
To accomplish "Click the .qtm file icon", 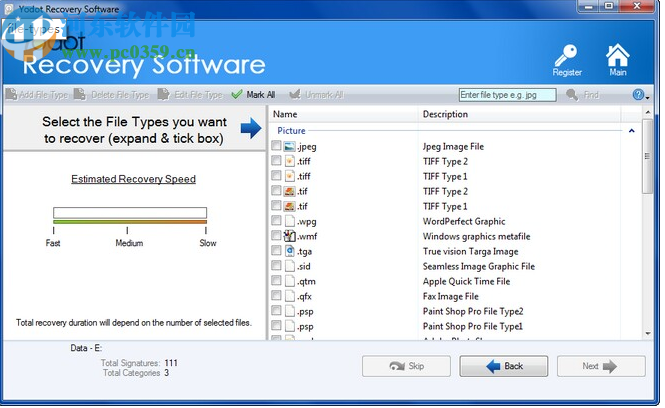I will click(290, 281).
